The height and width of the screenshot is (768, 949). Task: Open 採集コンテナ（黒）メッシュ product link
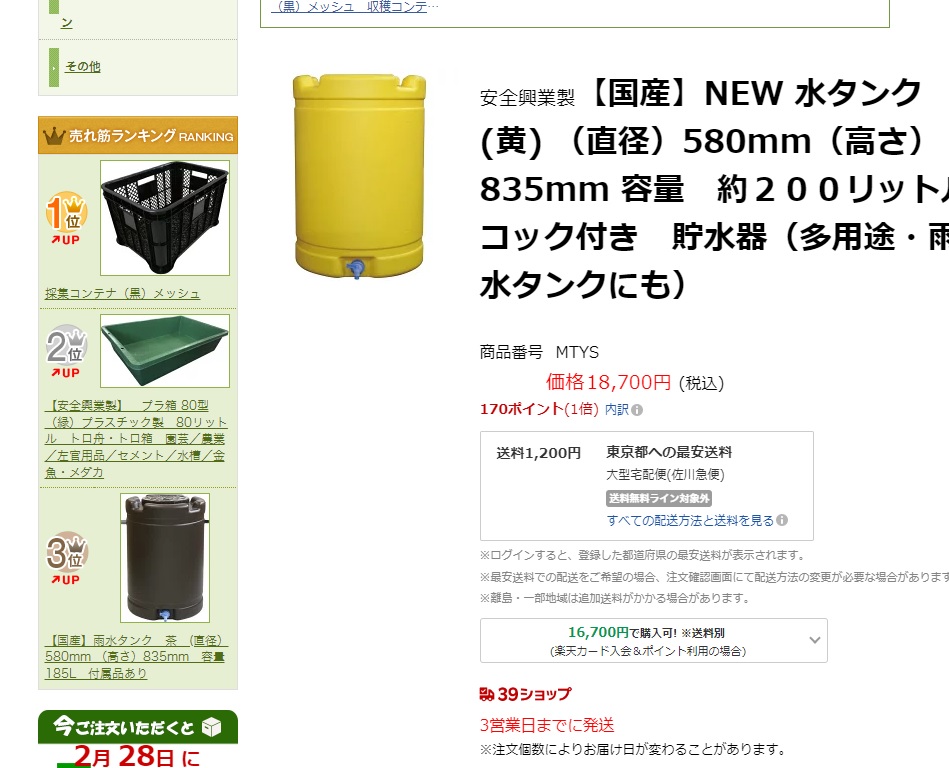(x=122, y=294)
